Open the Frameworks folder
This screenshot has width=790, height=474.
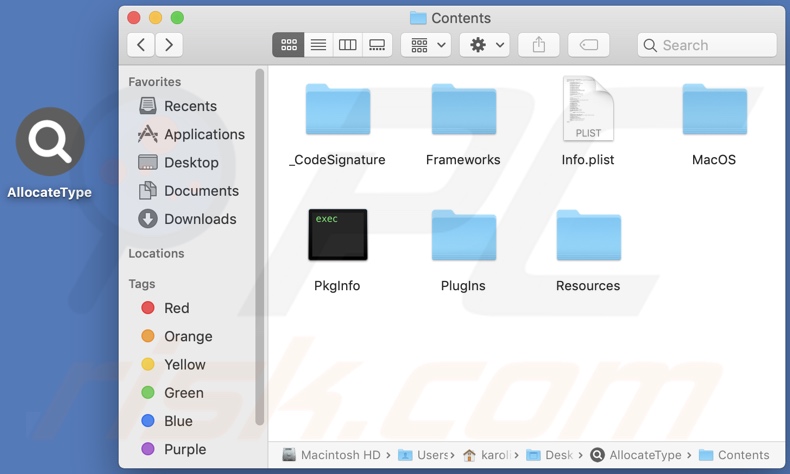pyautogui.click(x=463, y=111)
